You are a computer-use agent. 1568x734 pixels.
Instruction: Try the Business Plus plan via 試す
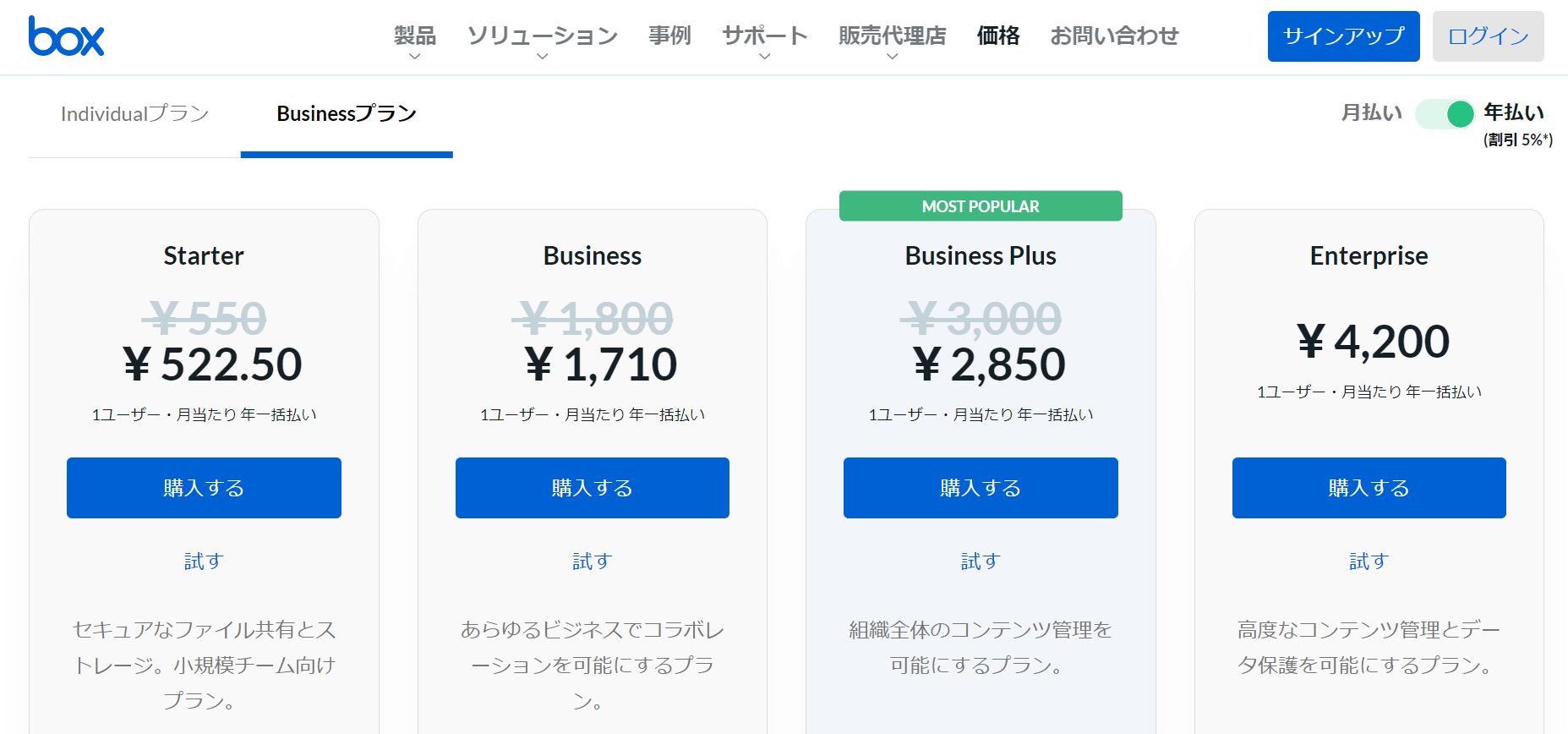981,561
